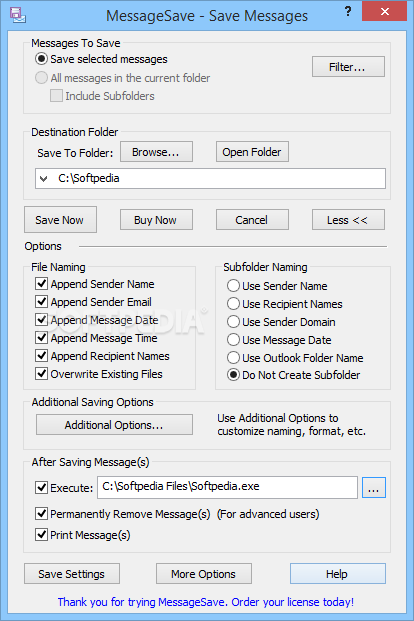This screenshot has height=621, width=414.
Task: Expand the destination folder dropdown arrow
Action: [x=44, y=179]
